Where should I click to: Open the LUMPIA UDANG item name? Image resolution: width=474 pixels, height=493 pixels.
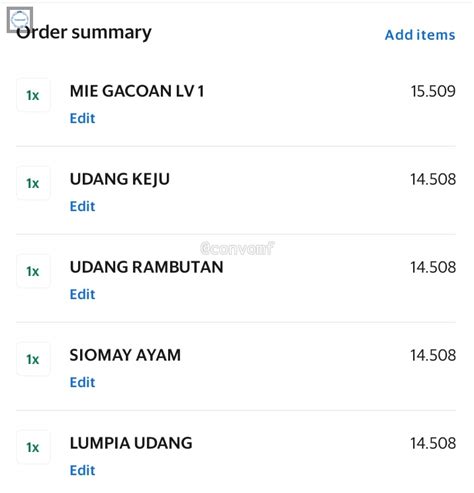(131, 443)
